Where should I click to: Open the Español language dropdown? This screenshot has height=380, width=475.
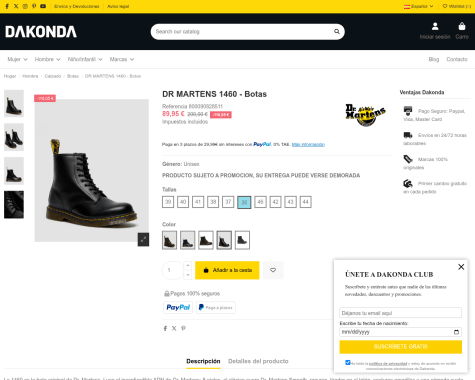(419, 6)
